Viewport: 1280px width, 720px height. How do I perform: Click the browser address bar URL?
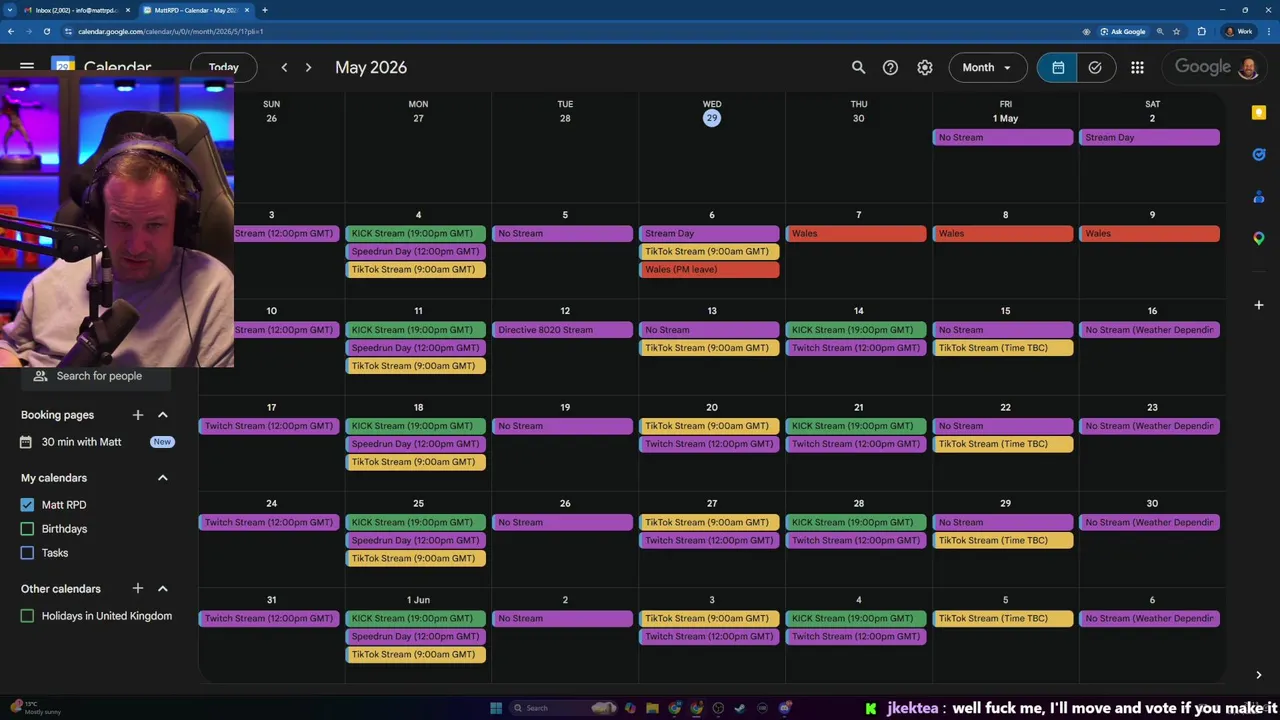[170, 31]
